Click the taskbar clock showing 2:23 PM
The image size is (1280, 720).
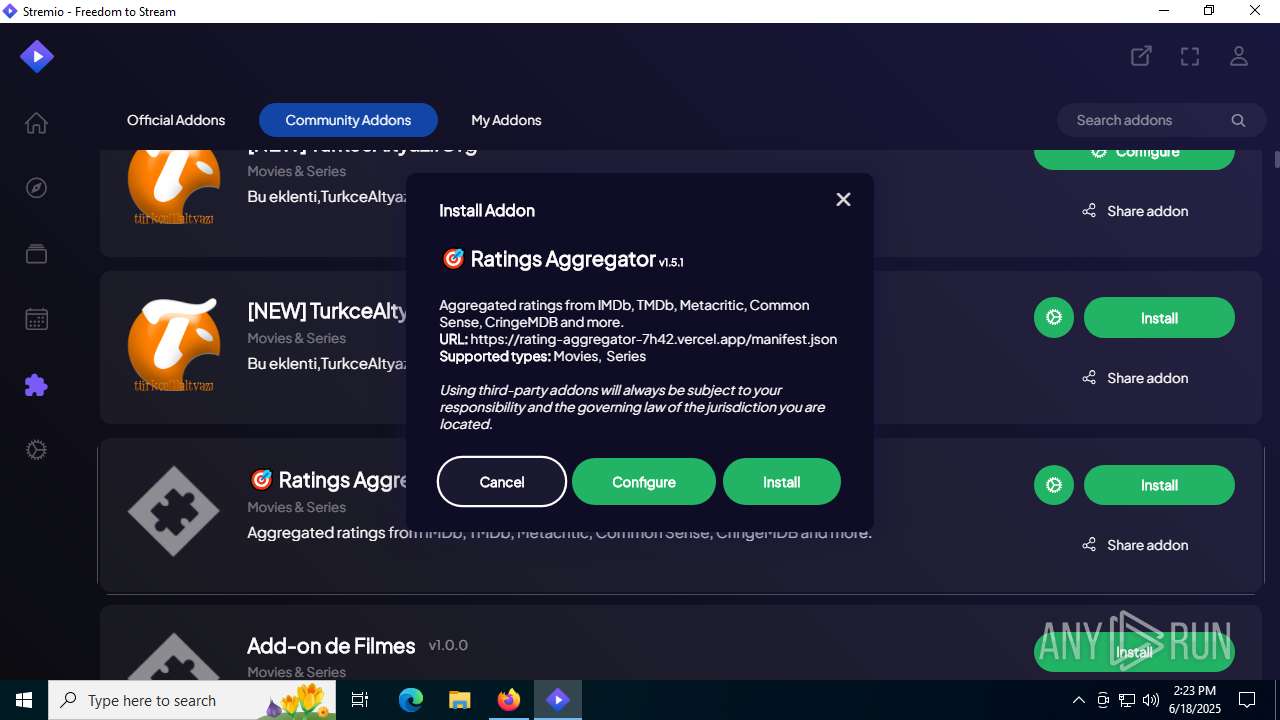coord(1194,700)
